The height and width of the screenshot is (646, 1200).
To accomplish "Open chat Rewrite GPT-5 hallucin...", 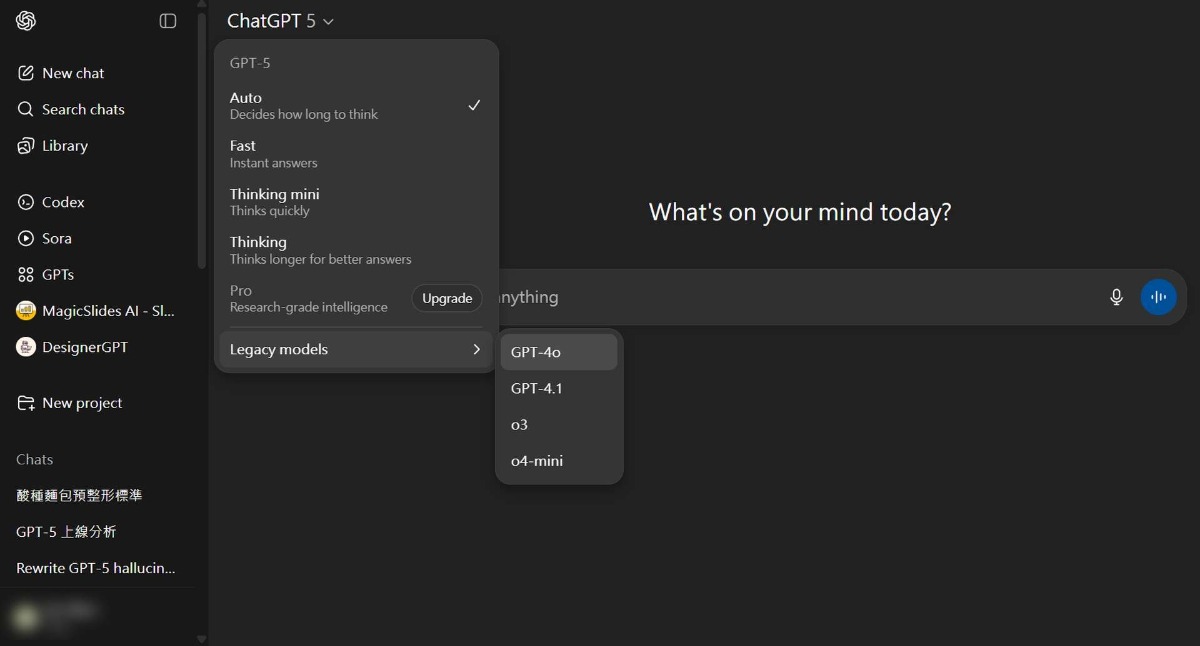I will point(98,568).
